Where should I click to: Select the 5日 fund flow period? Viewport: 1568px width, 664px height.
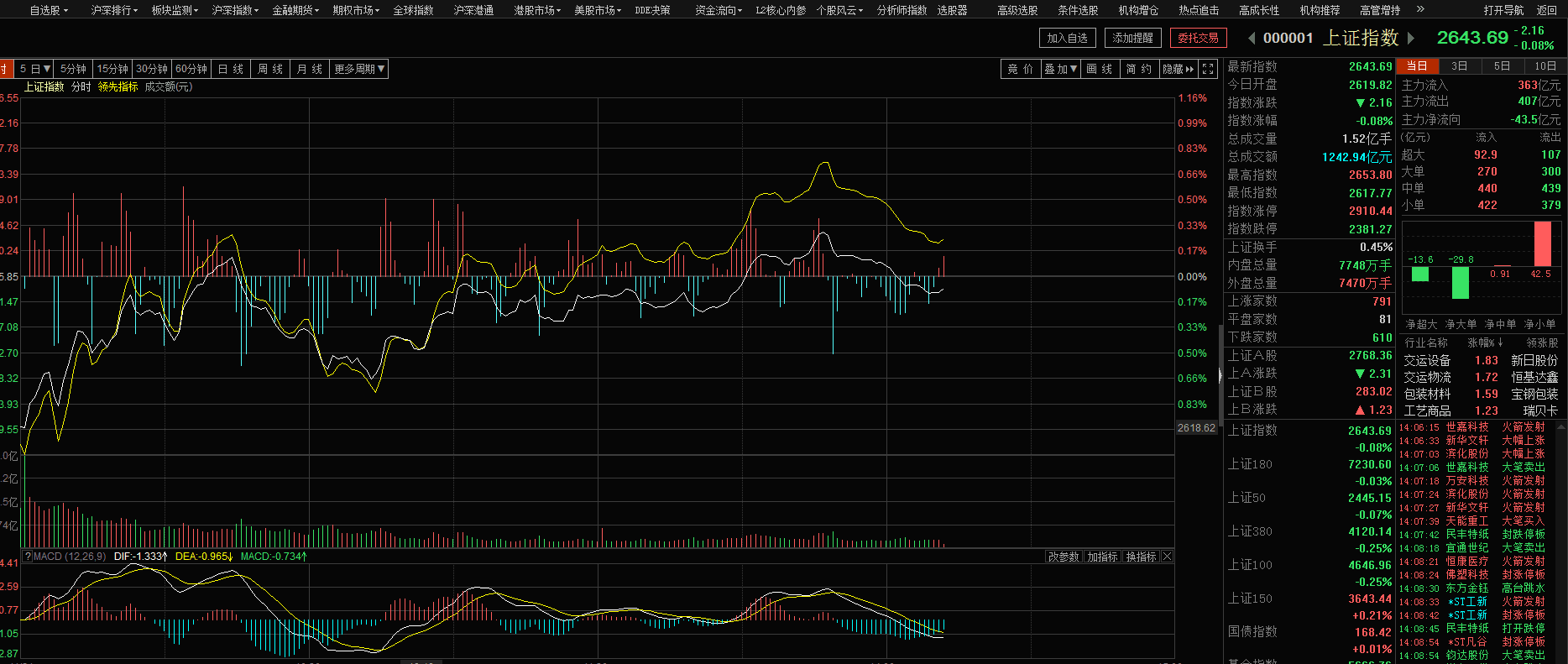coord(1503,65)
